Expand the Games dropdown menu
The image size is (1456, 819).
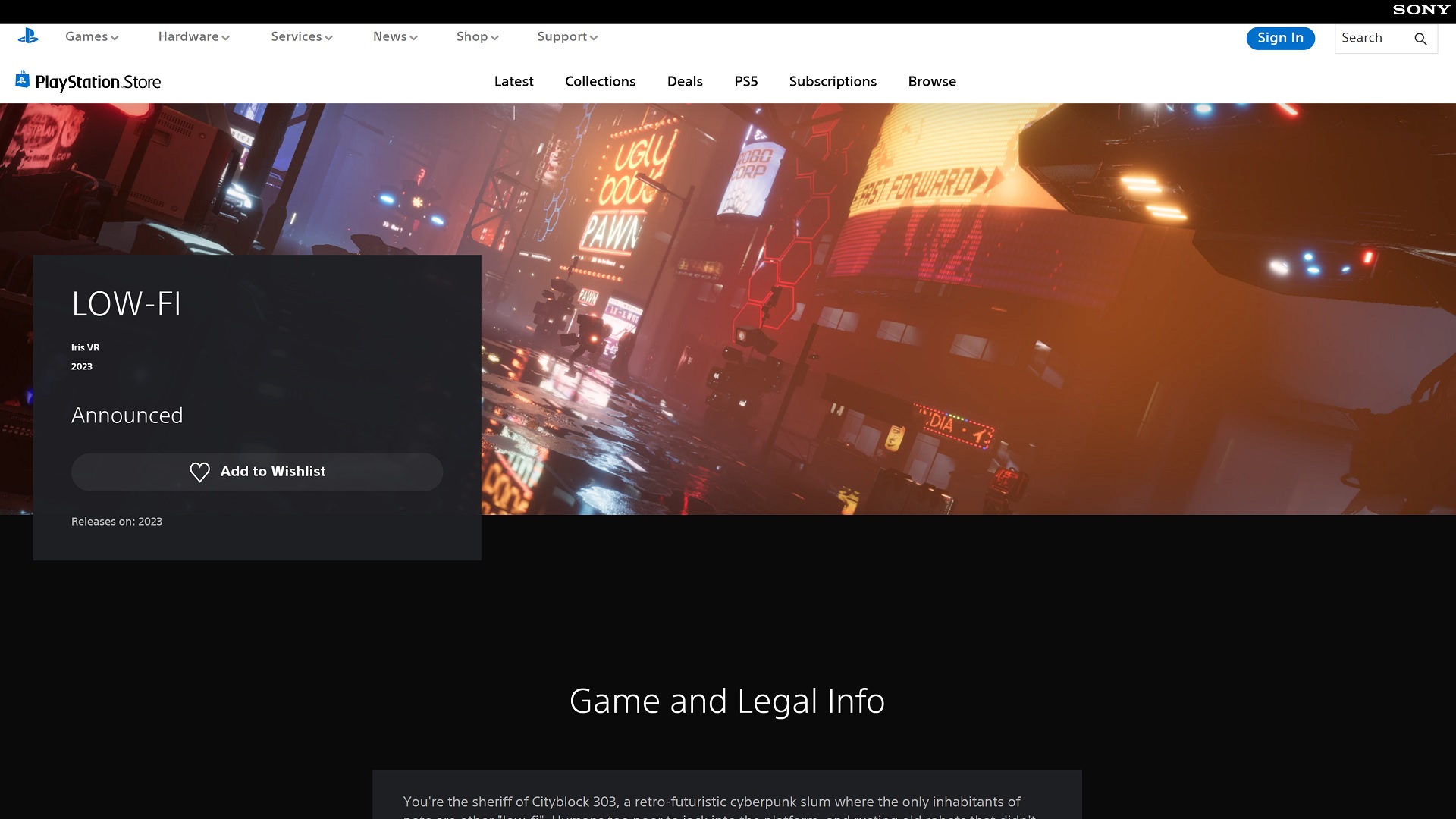(92, 36)
